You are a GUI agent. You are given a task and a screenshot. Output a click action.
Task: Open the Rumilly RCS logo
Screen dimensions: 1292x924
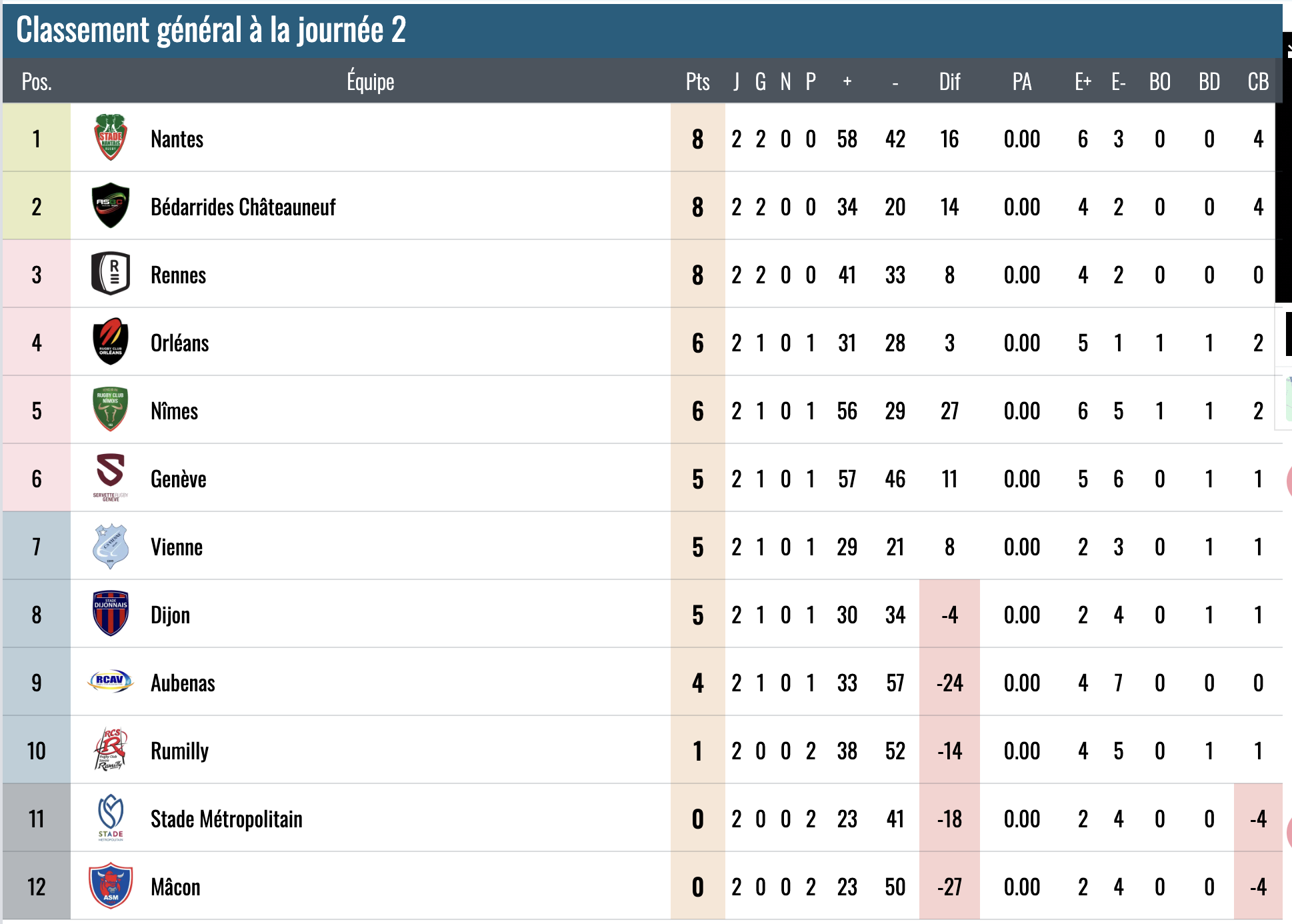pyautogui.click(x=111, y=749)
